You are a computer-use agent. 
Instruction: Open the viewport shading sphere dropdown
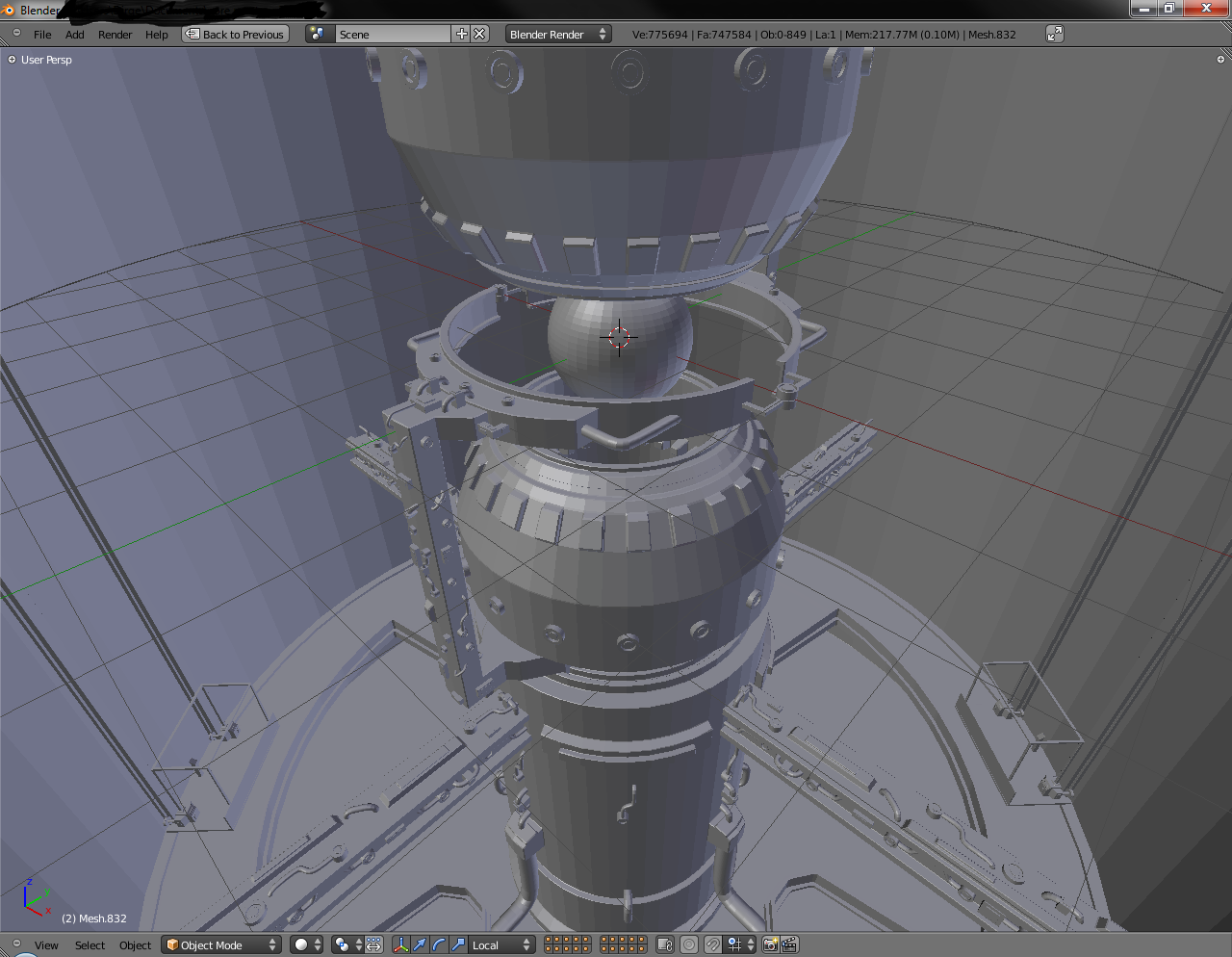click(x=307, y=944)
